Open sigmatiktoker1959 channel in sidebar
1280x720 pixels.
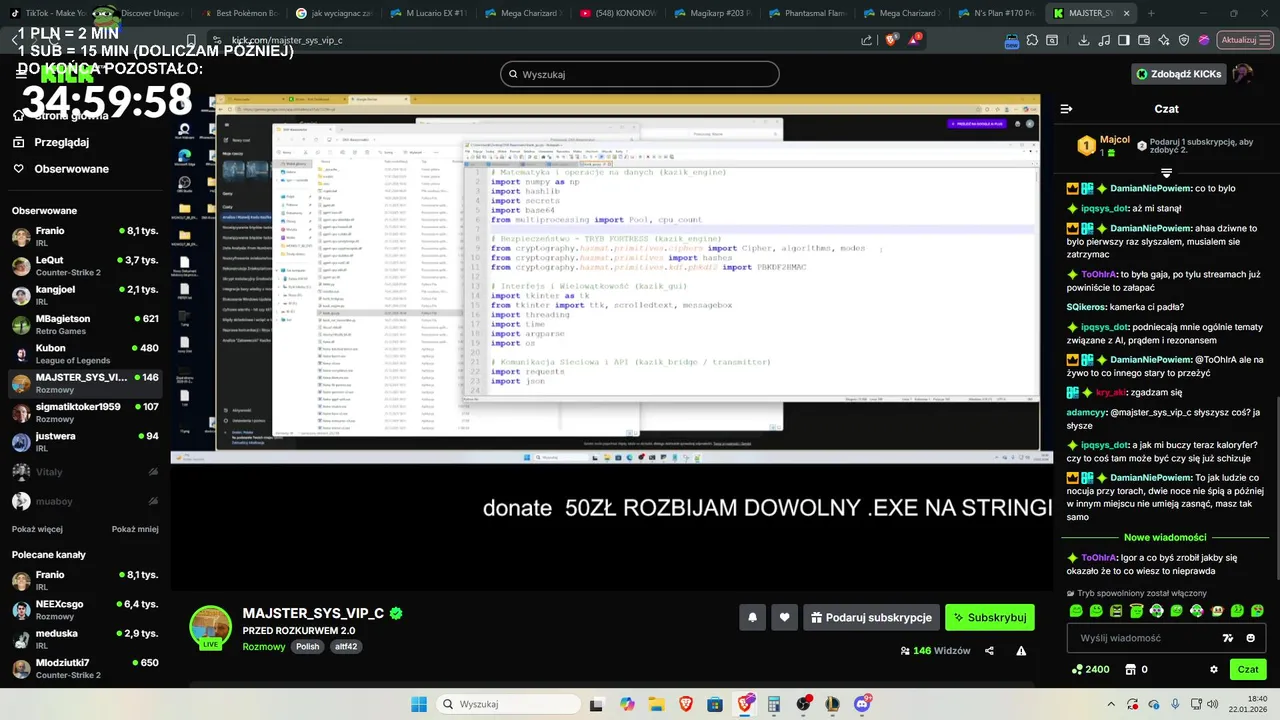pos(85,413)
